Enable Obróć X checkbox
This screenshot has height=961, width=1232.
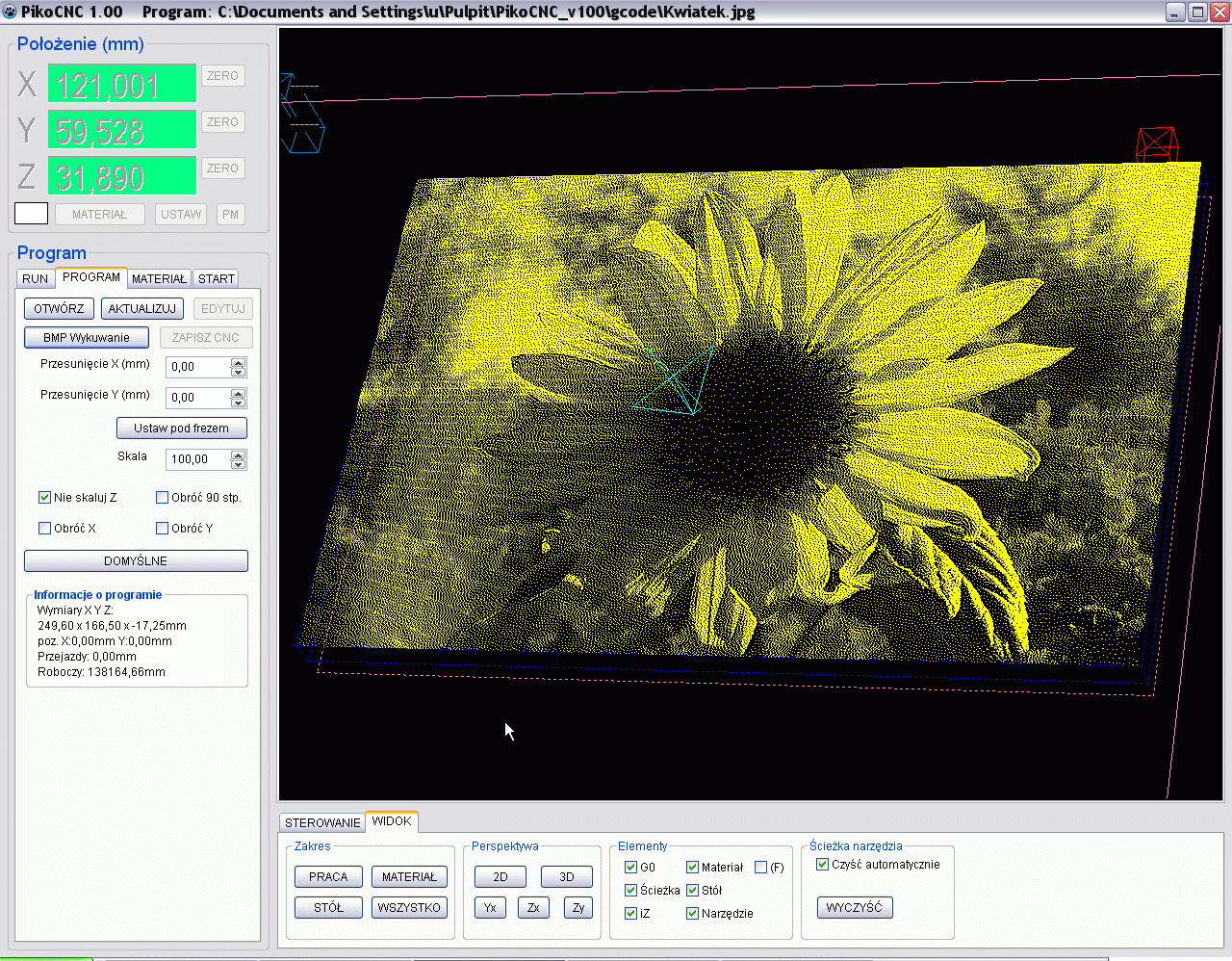(44, 529)
